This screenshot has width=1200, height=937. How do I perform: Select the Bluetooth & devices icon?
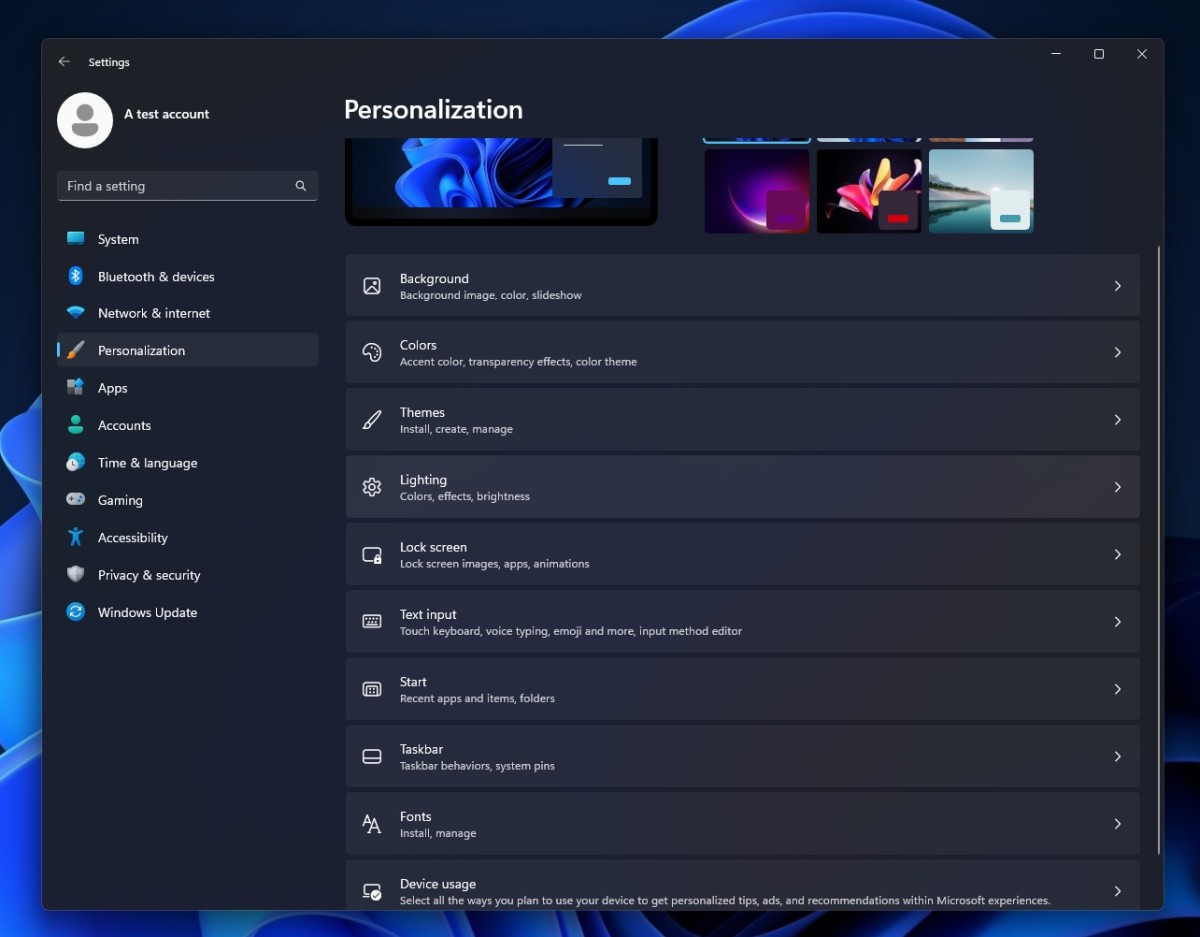(76, 277)
